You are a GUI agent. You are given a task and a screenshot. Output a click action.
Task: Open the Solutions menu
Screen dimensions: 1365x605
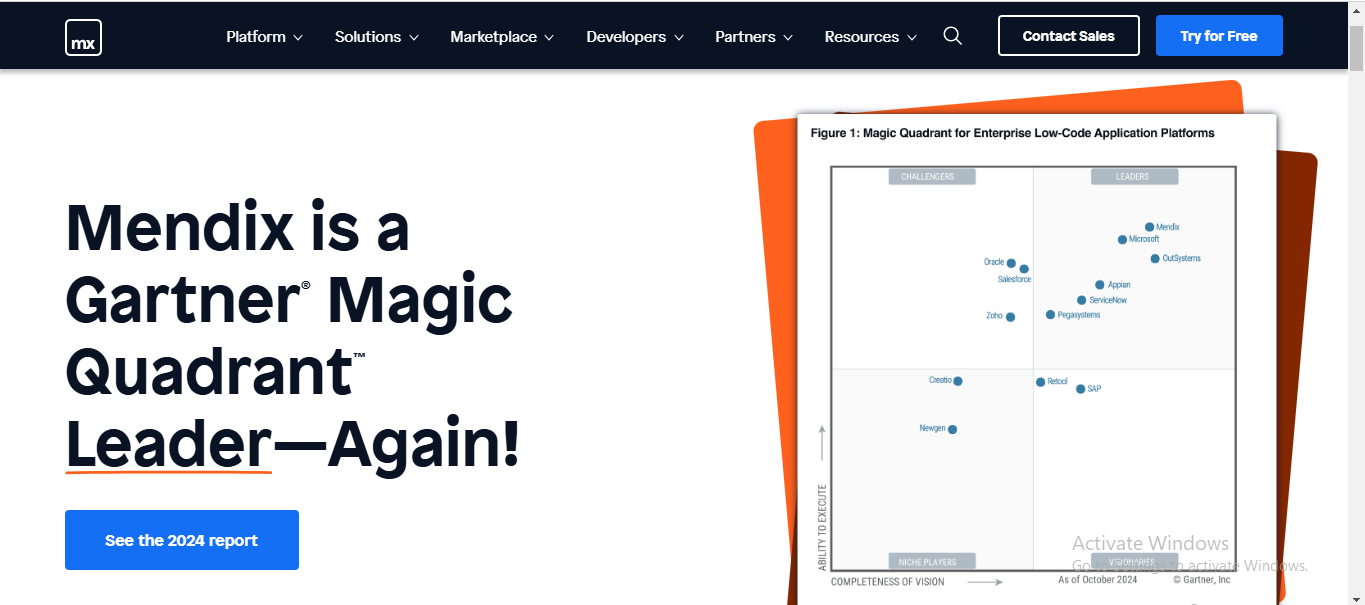[x=377, y=37]
